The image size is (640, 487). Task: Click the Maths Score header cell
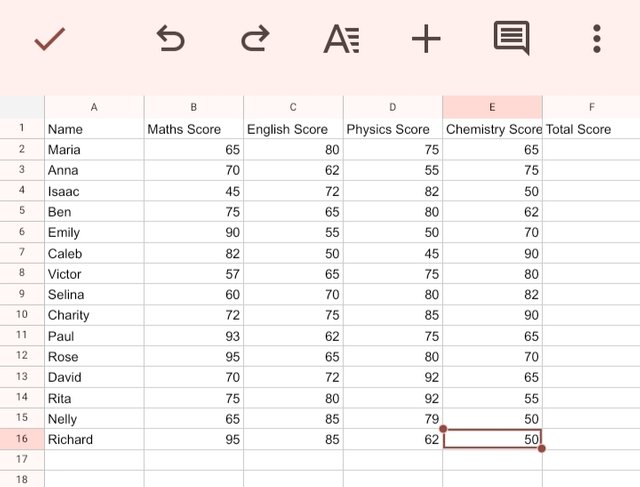click(193, 129)
